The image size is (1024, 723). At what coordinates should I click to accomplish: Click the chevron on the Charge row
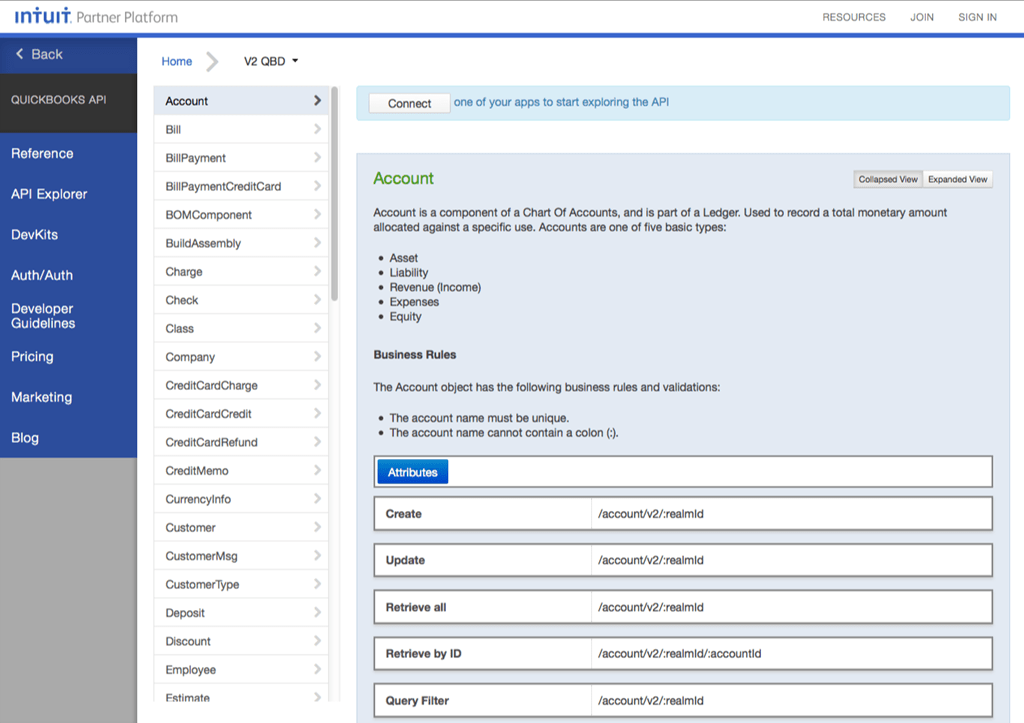pyautogui.click(x=317, y=271)
